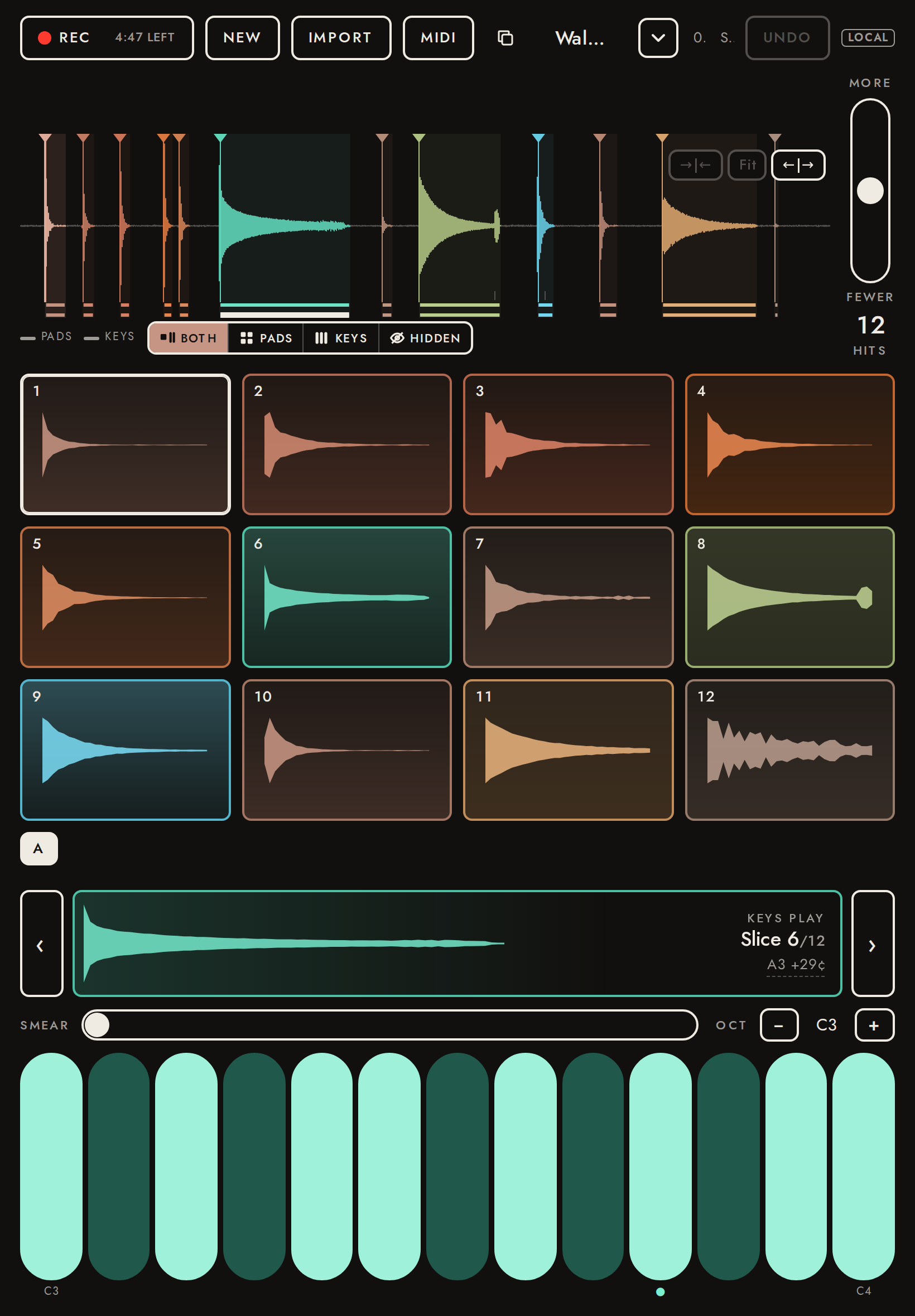
Task: Trigger pad 11 tan slice
Action: tap(568, 750)
